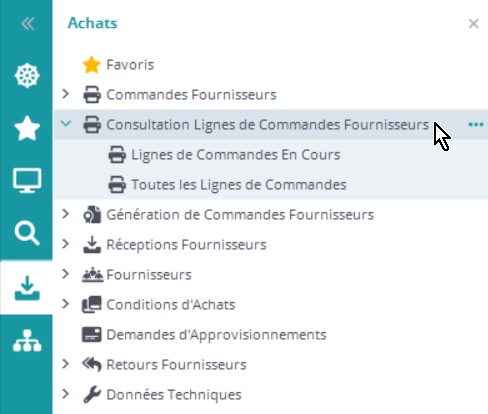This screenshot has width=488, height=414.
Task: Click the three-dots options for Consultation Lignes
Action: pos(476,125)
